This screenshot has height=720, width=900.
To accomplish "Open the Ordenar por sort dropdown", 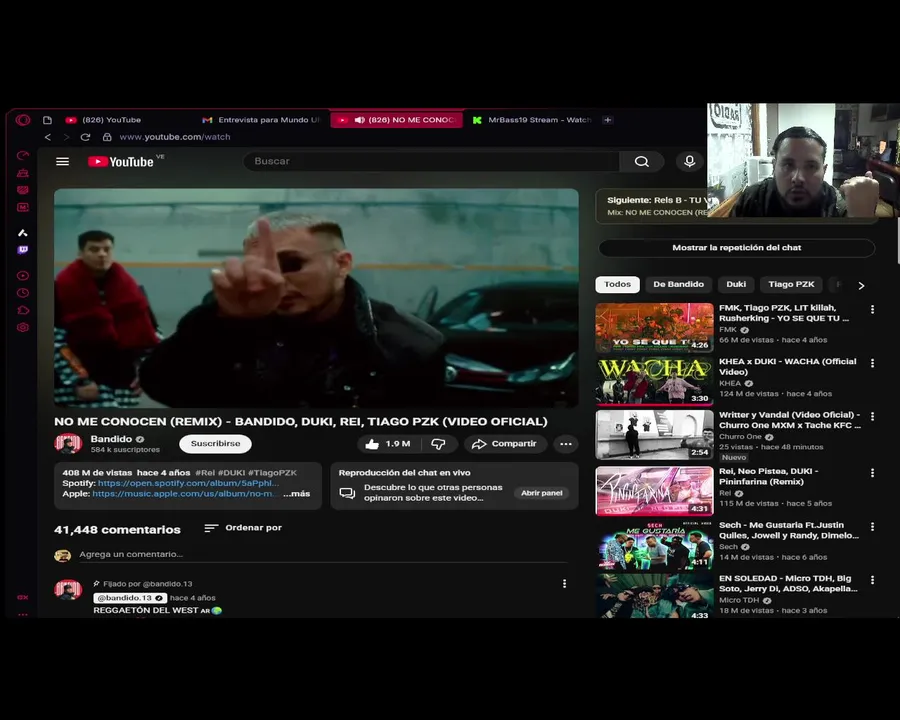I will [243, 528].
